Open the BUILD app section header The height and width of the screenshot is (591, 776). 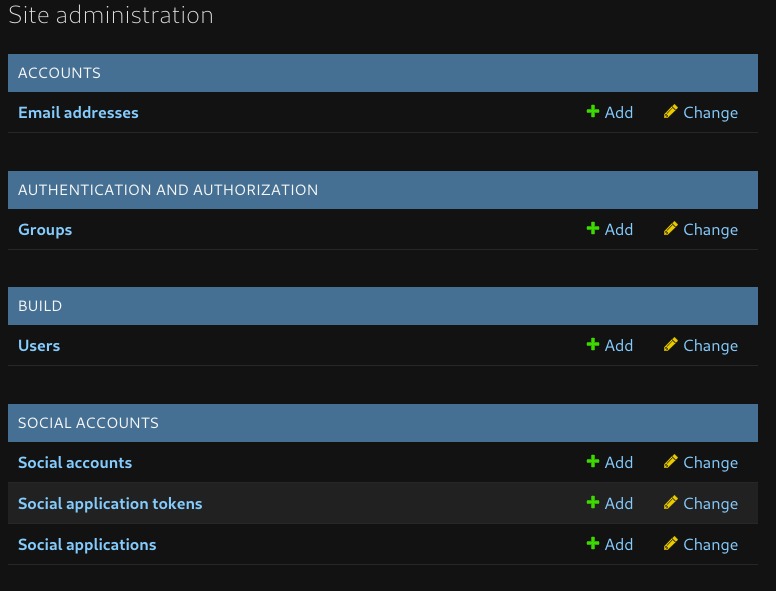tap(40, 306)
